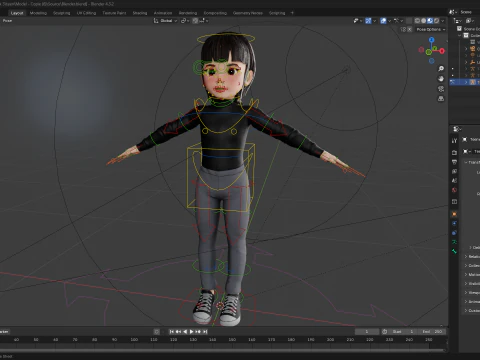Open the Geometry Nodes workspace tab
Image resolution: width=480 pixels, height=360 pixels.
[248, 13]
